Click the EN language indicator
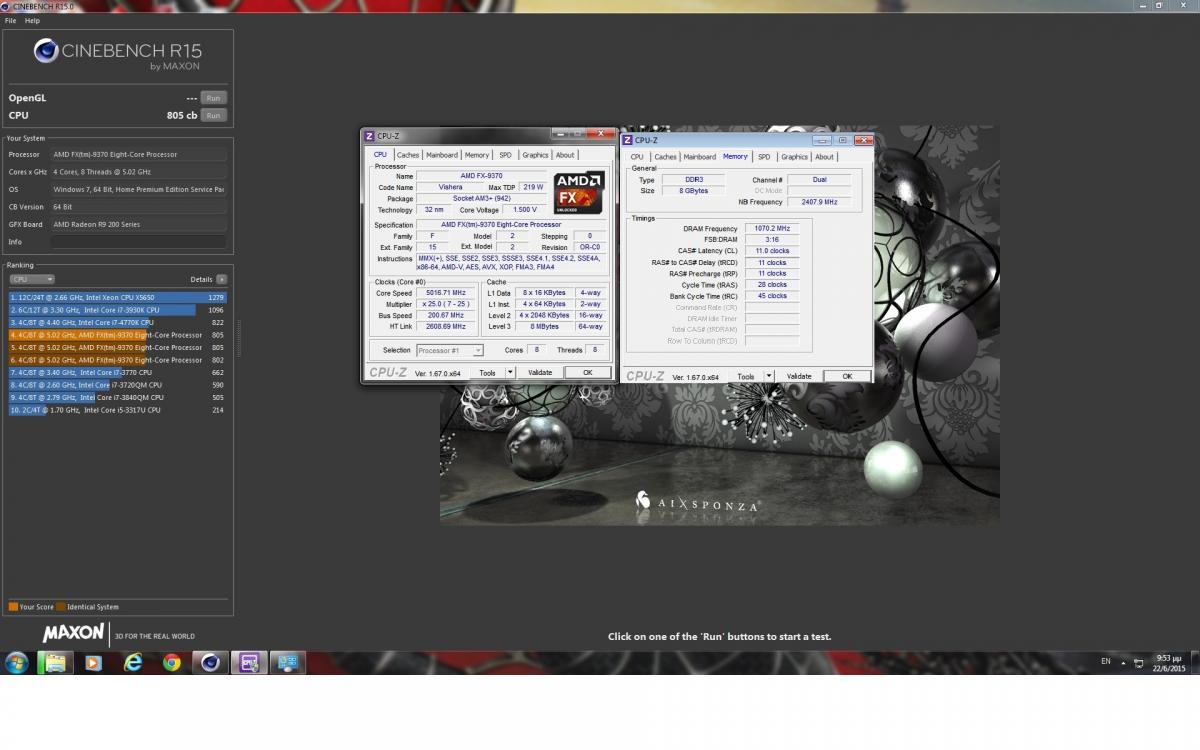Image resolution: width=1200 pixels, height=750 pixels. 1105,662
